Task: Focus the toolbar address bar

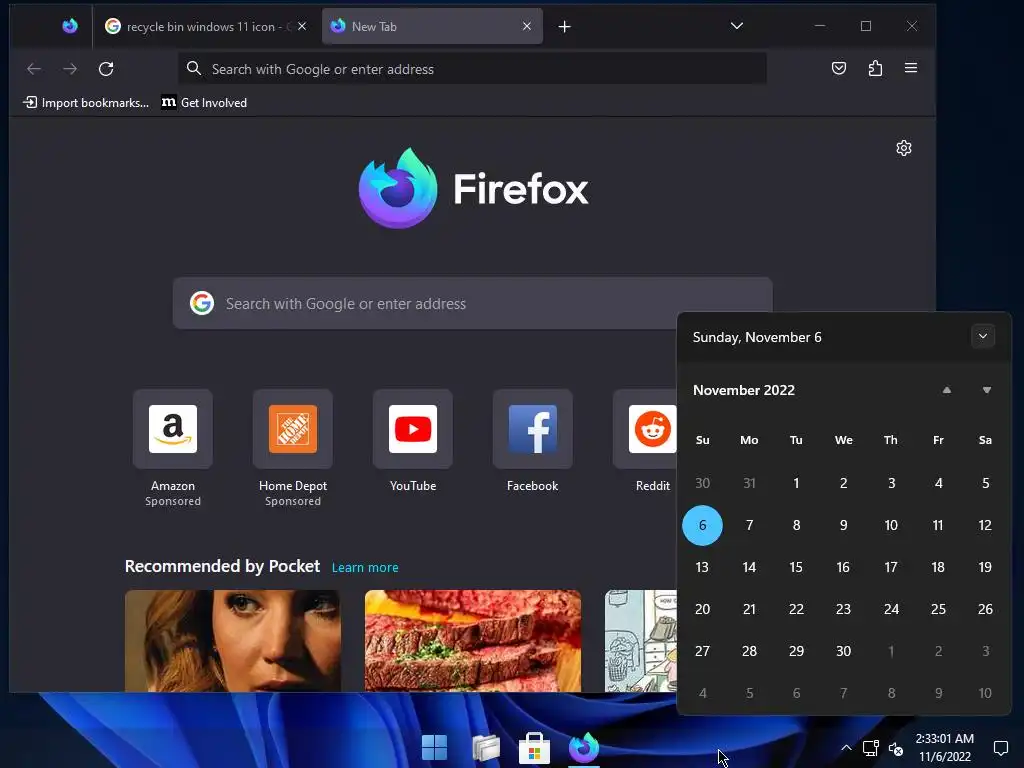Action: point(473,69)
